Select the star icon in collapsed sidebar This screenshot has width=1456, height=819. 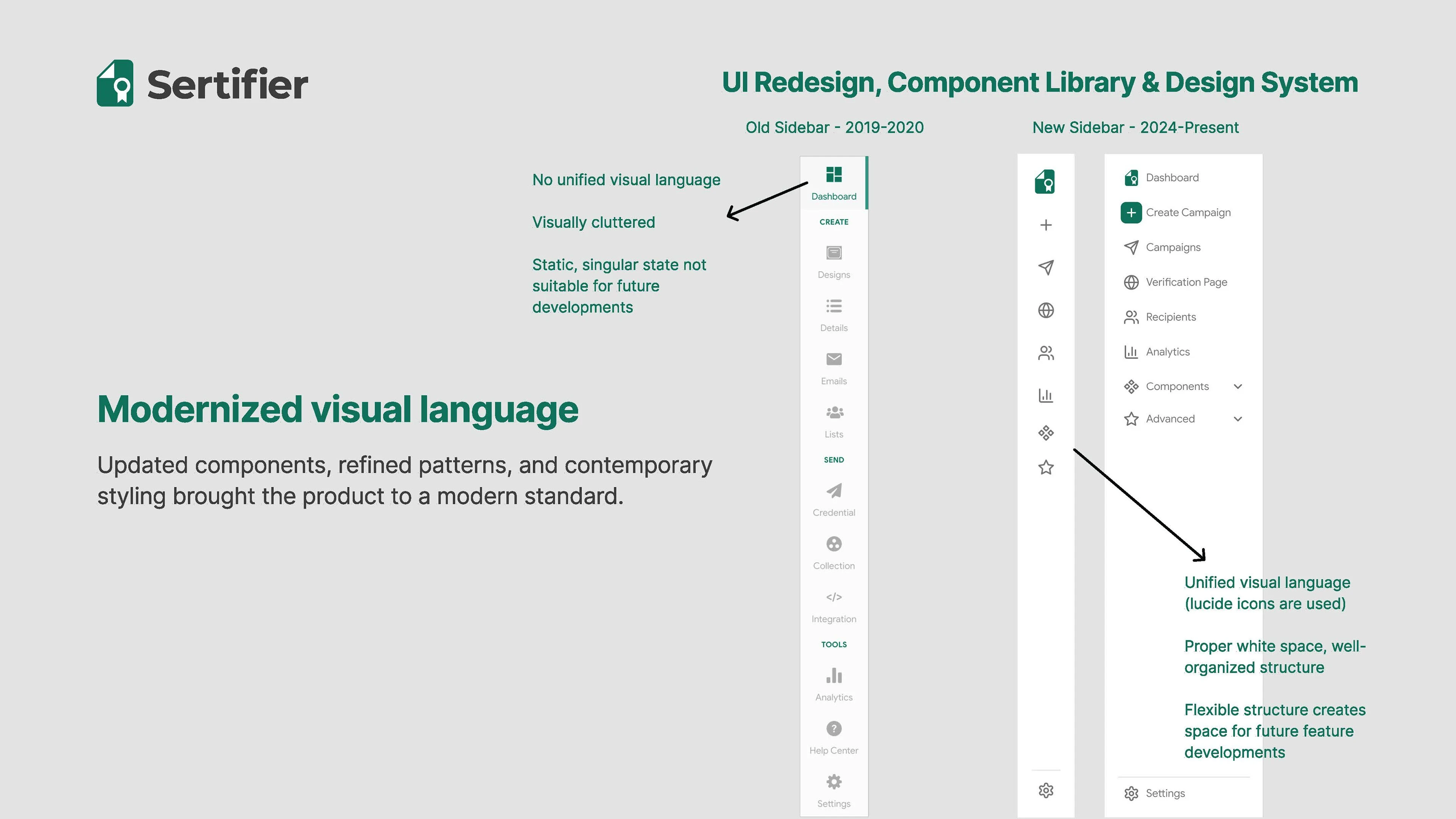tap(1046, 468)
